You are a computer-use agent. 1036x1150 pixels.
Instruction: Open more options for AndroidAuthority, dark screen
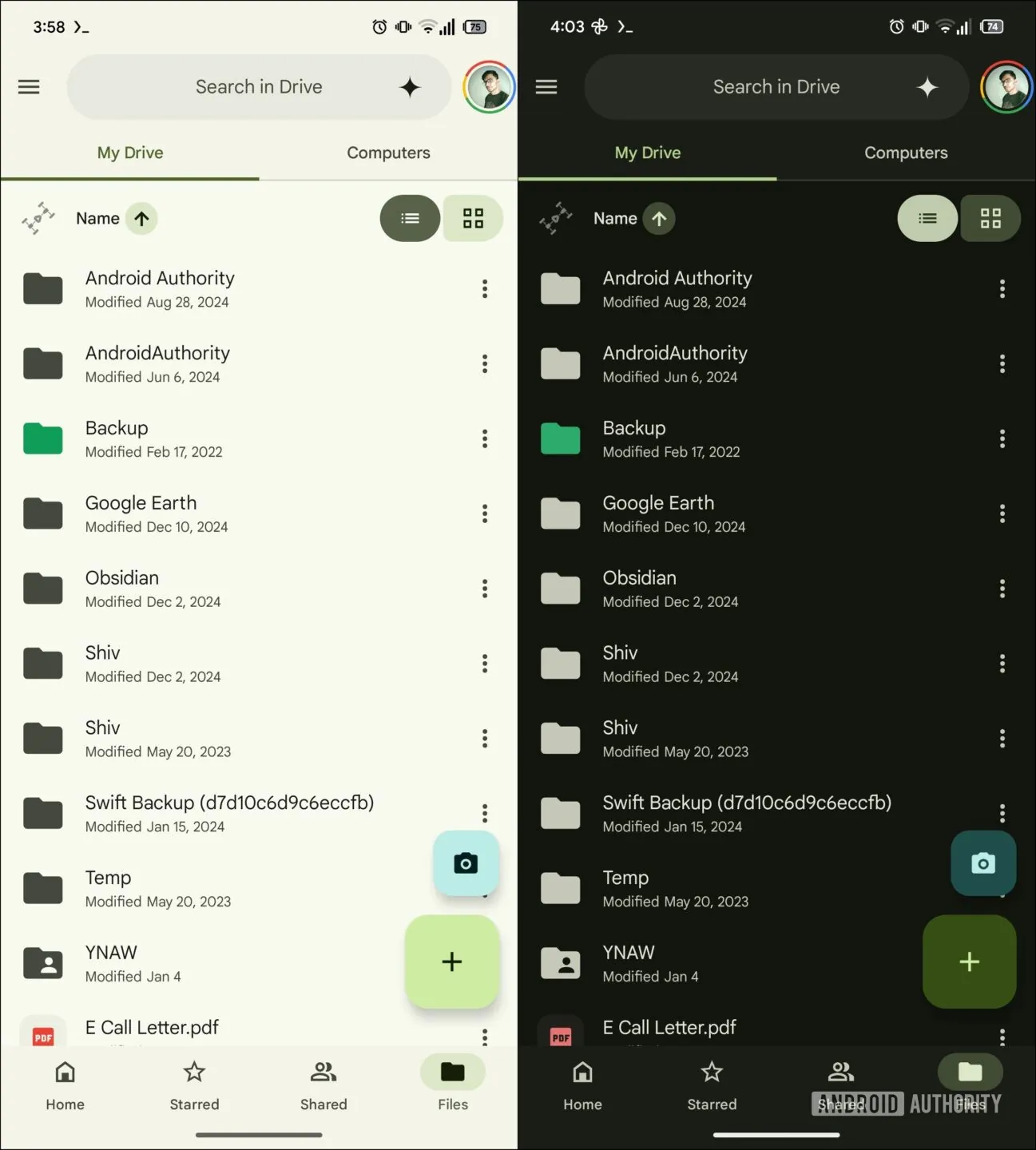tap(1002, 363)
